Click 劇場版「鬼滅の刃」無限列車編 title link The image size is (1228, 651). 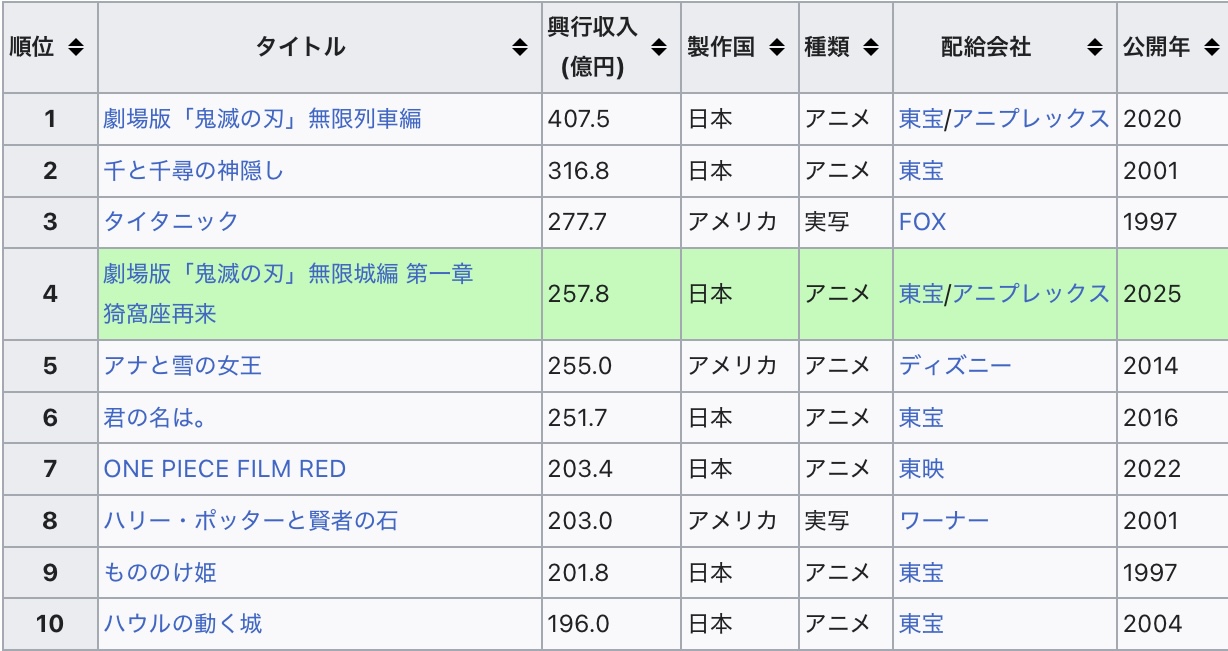[x=262, y=119]
